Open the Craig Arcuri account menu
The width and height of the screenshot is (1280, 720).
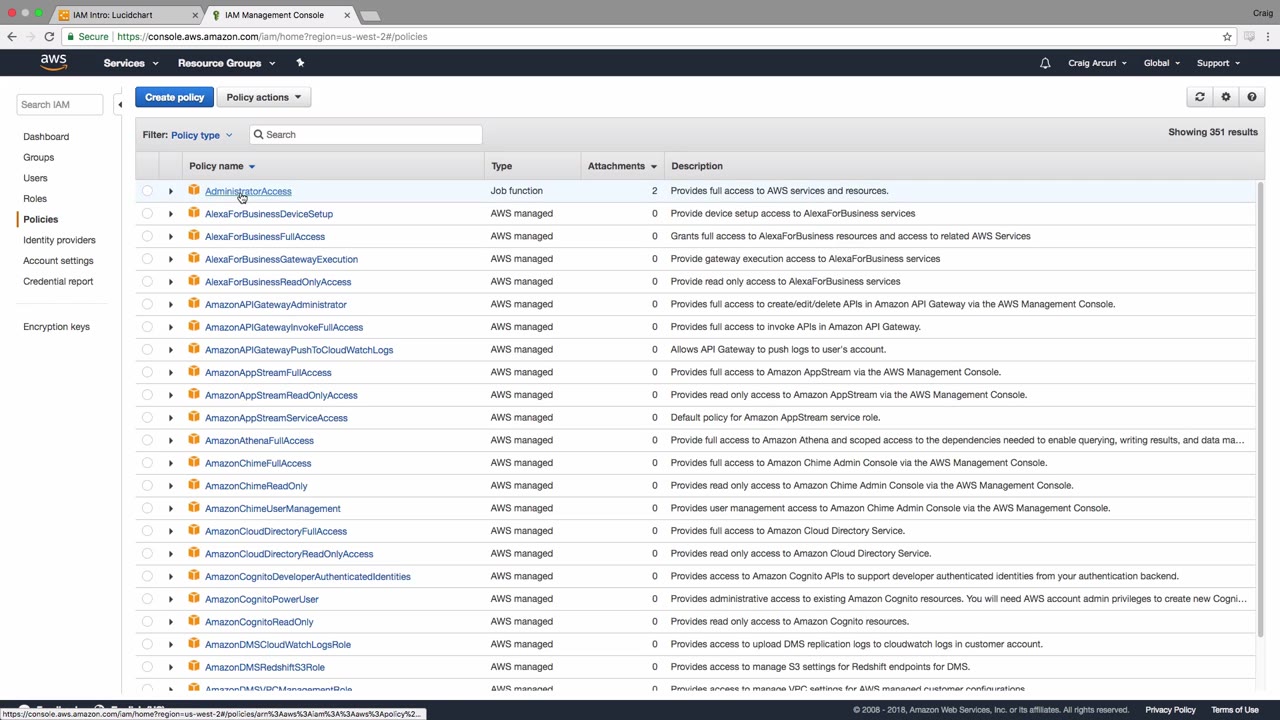click(x=1097, y=63)
